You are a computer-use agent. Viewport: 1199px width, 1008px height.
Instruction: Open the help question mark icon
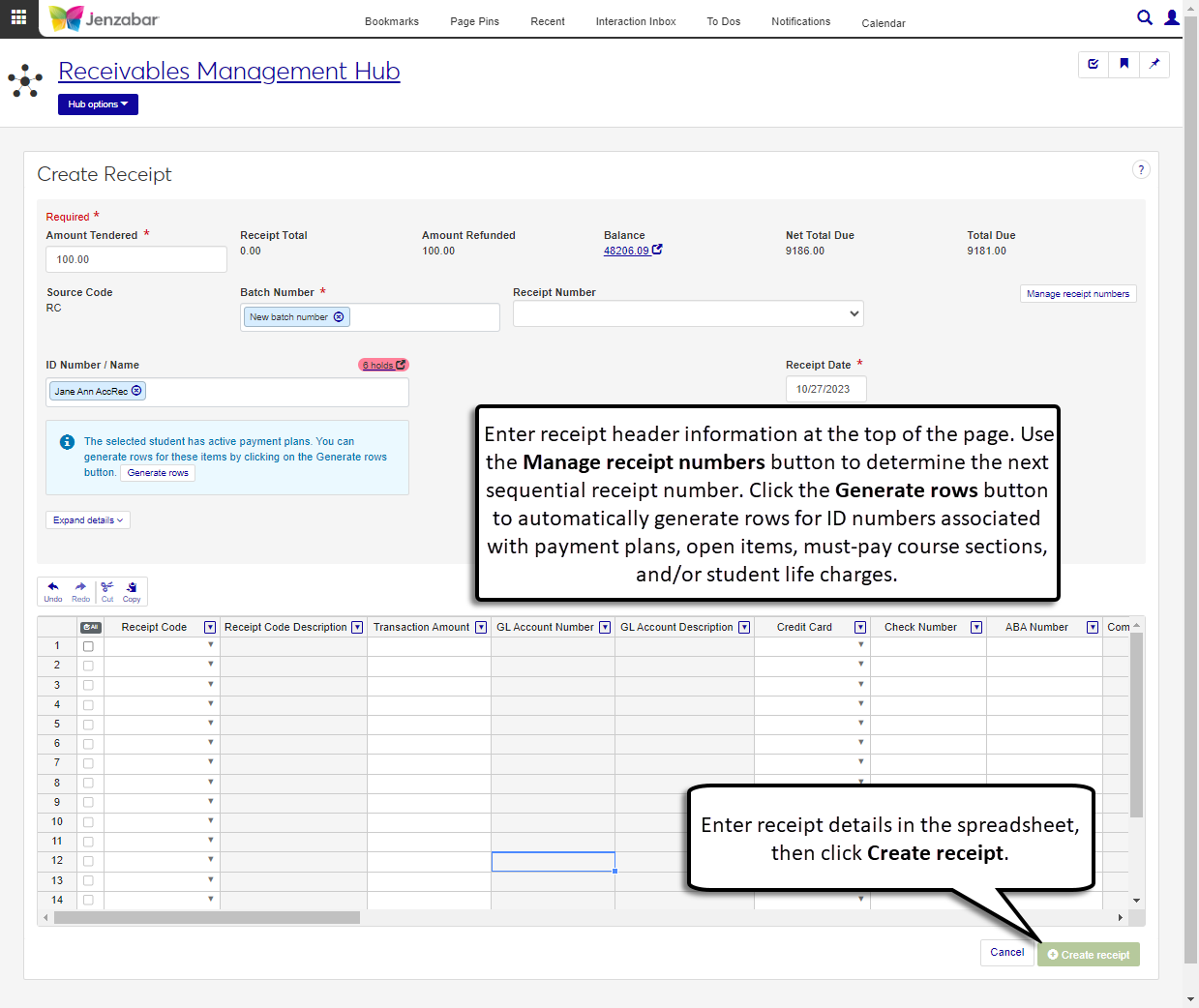point(1141,170)
